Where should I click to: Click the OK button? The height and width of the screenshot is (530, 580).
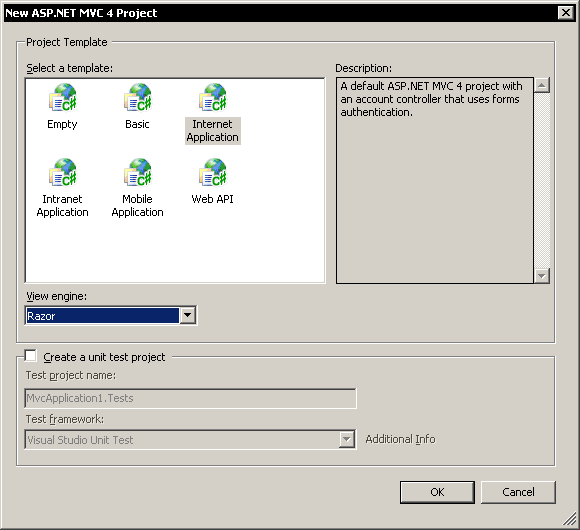click(437, 492)
